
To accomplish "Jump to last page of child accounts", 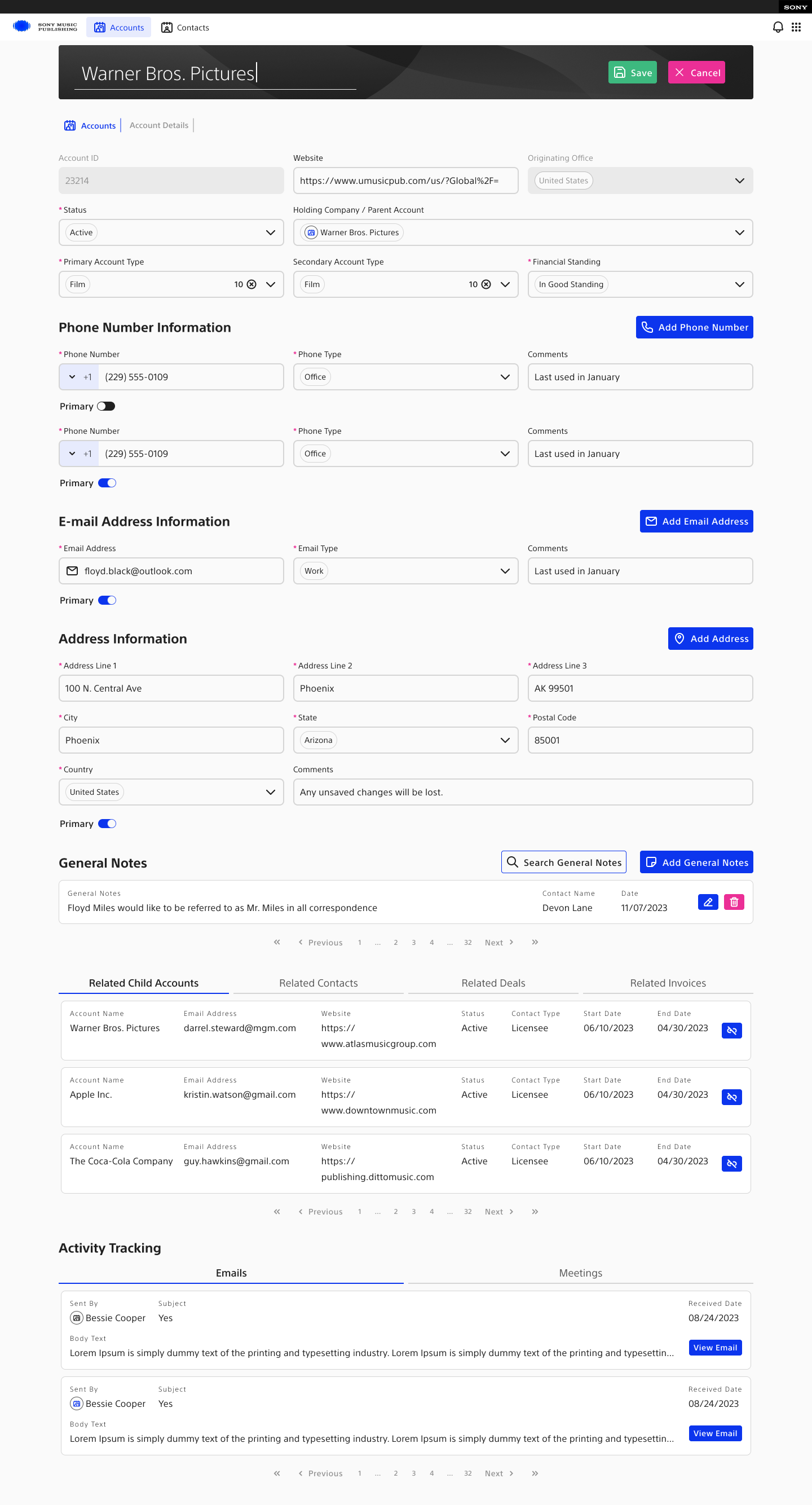I will pos(535,1211).
